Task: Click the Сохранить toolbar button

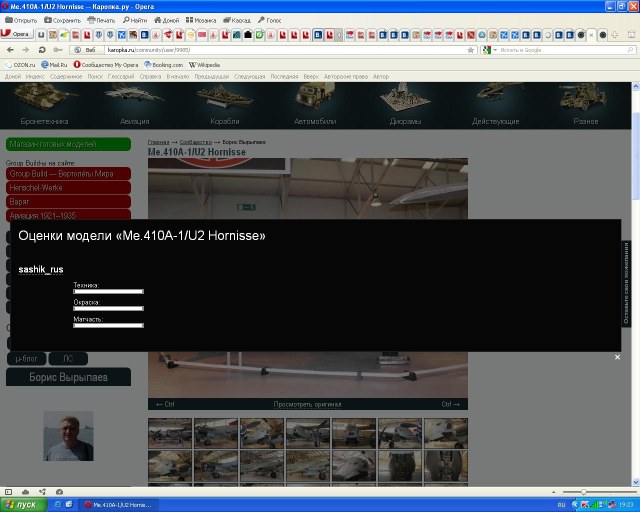Action: (63, 20)
